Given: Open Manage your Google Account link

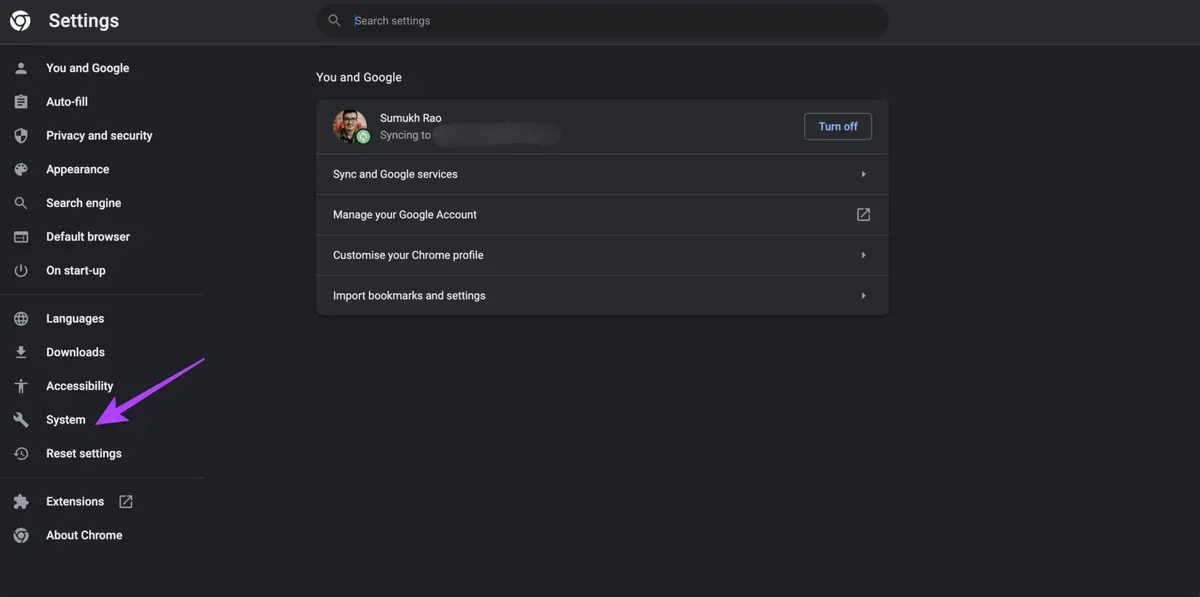Looking at the screenshot, I should point(602,215).
